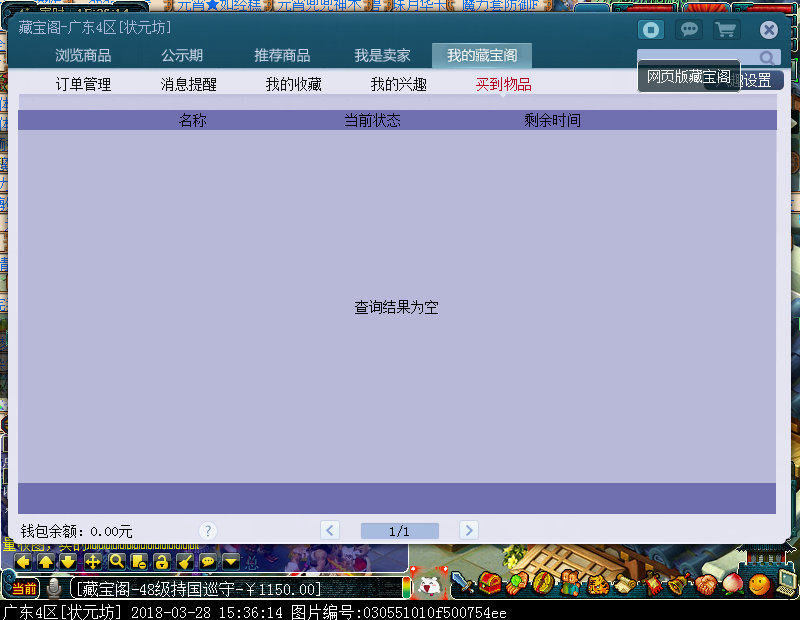Click the white laughing pet face icon

pos(429,585)
